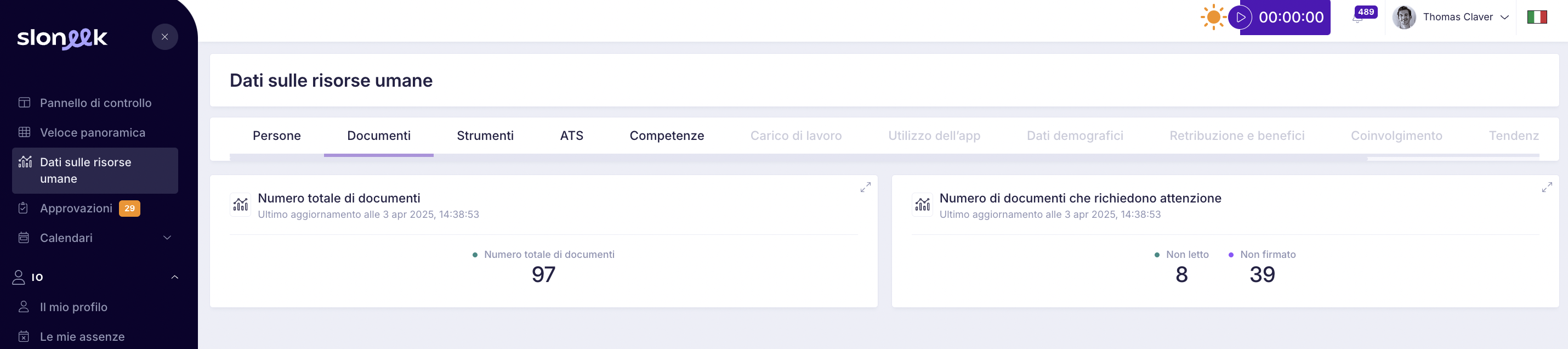This screenshot has width=1568, height=349.
Task: Select the Competenze tab
Action: [x=667, y=136]
